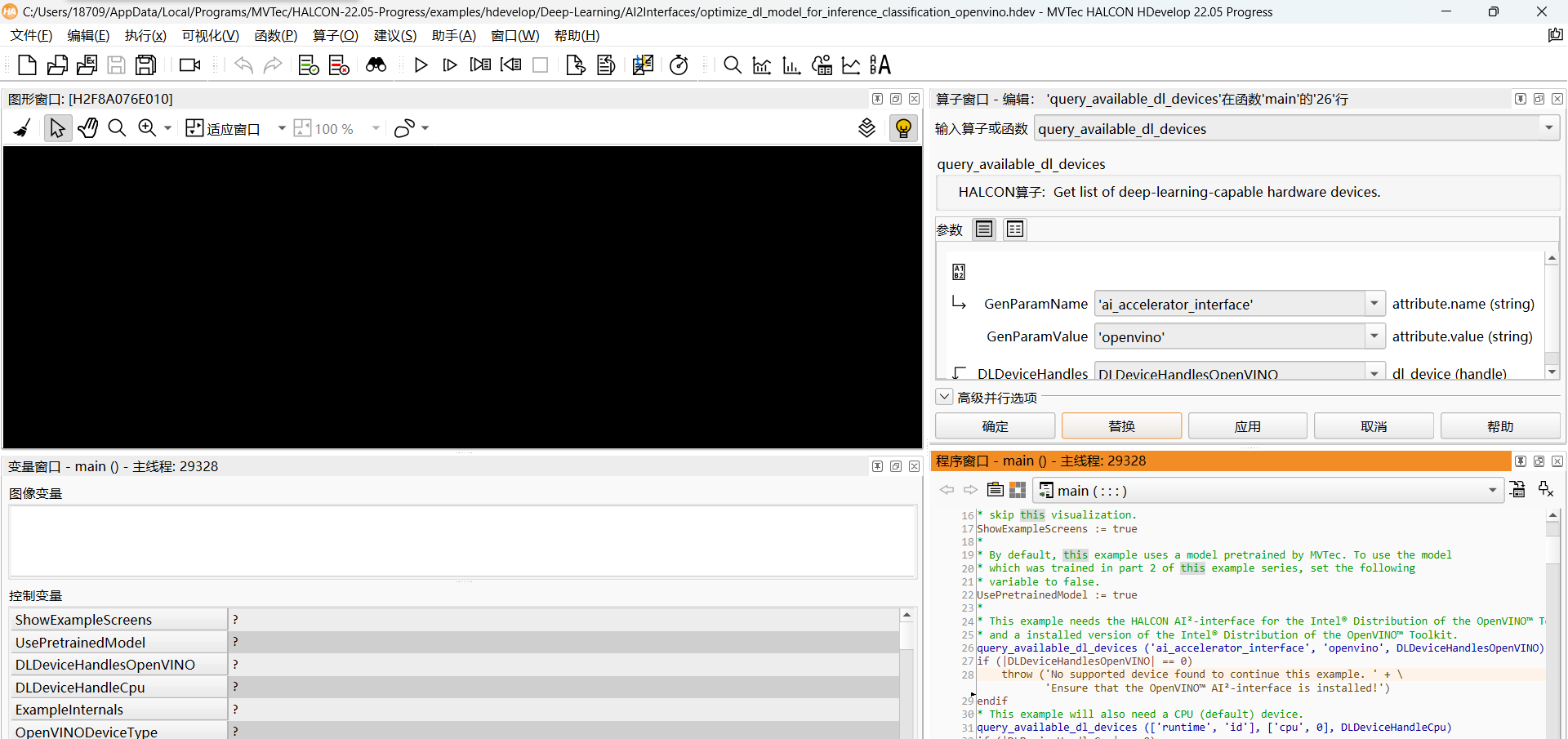
Task: Select the hand pan tool
Action: pos(87,128)
